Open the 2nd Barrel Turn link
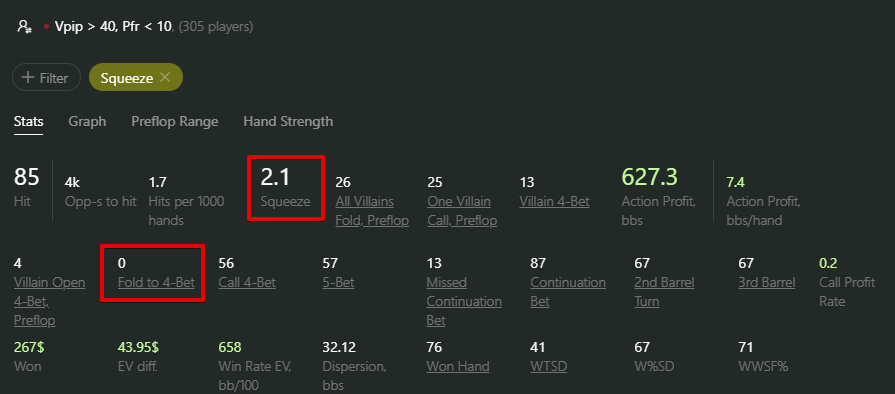 pos(664,292)
